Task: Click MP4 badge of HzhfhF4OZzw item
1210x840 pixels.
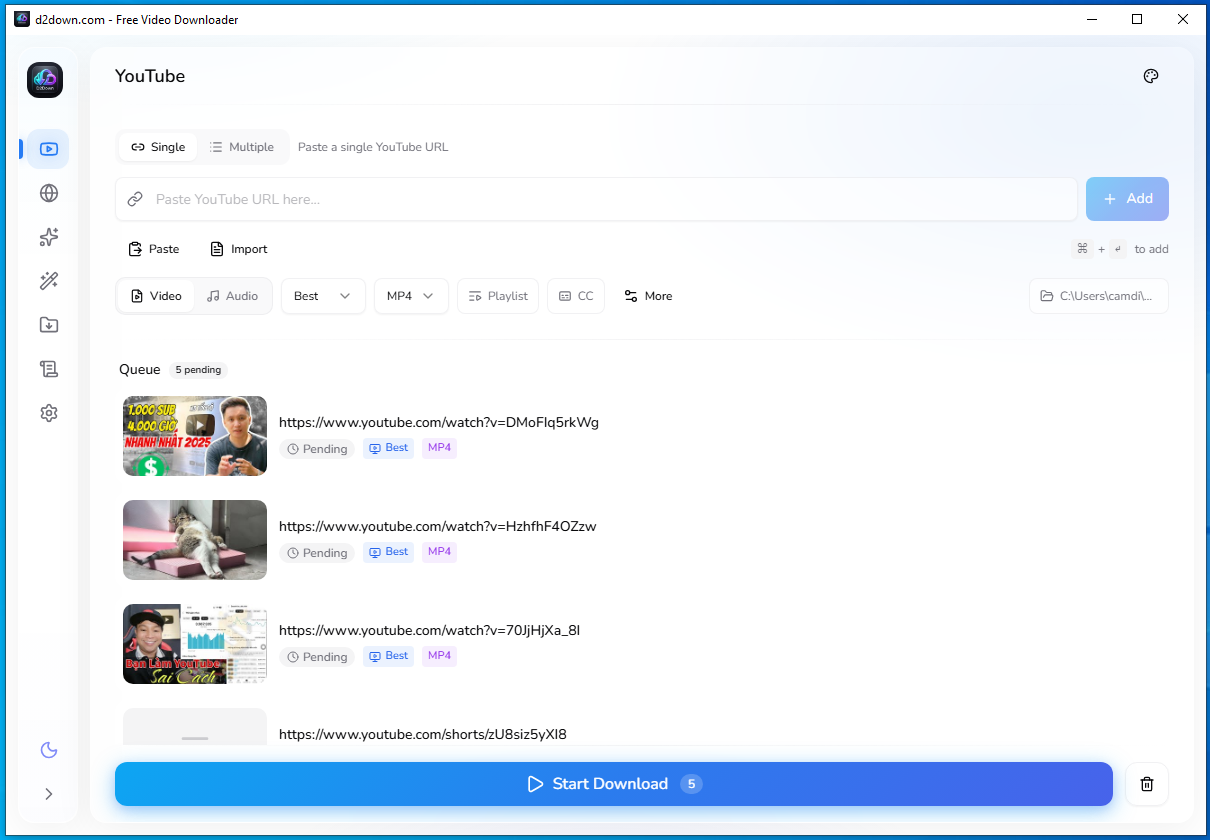Action: [x=439, y=552]
